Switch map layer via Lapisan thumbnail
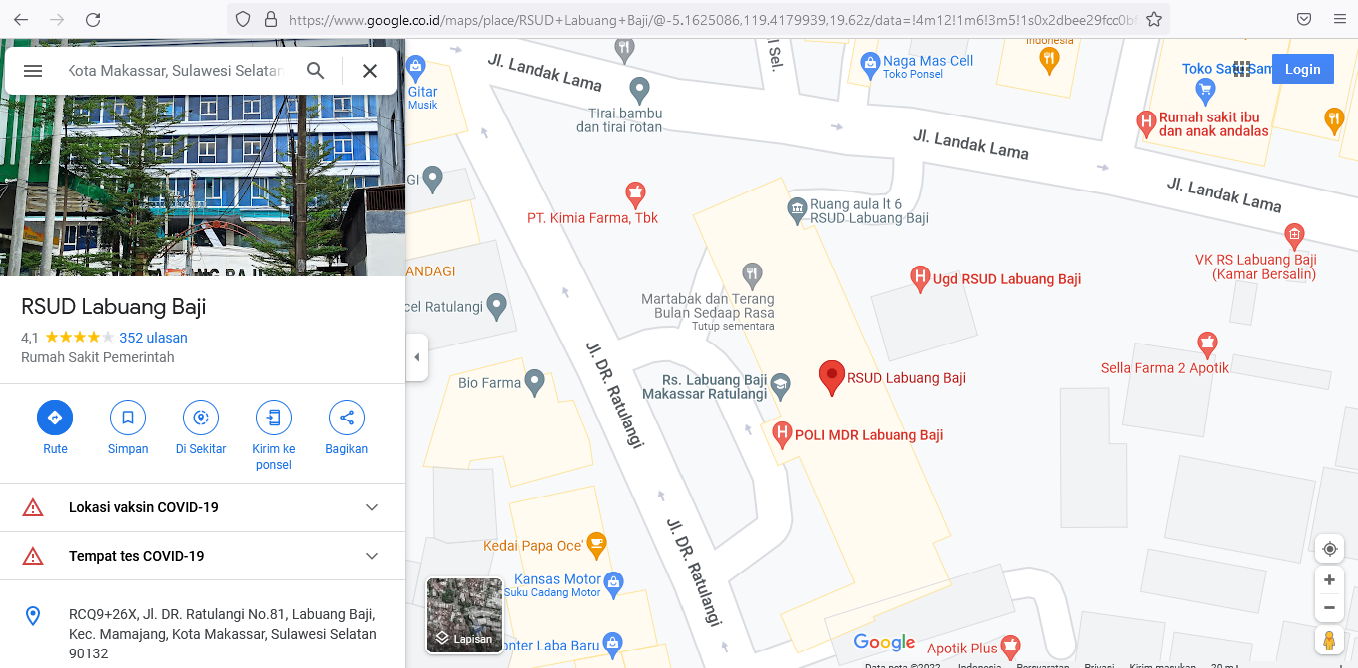 pos(464,615)
